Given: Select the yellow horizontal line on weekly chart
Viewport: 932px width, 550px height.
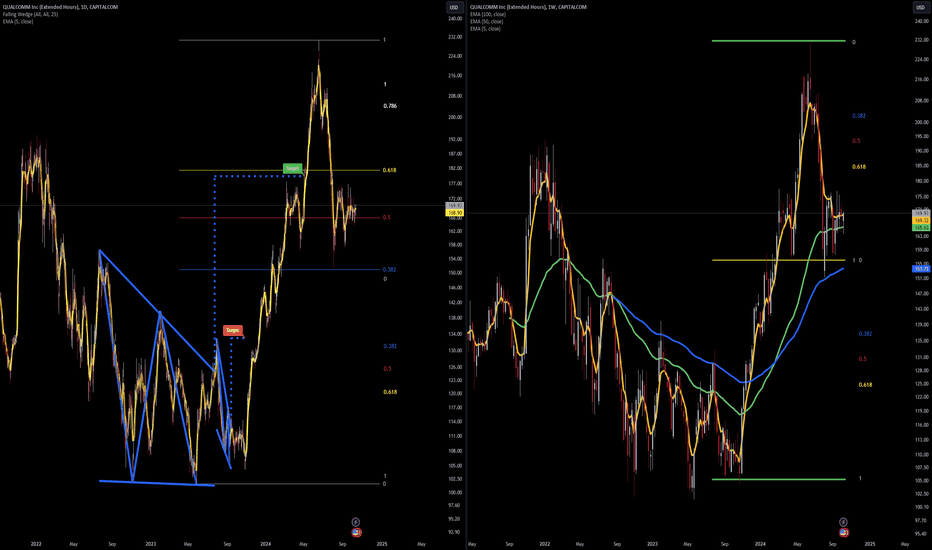Looking at the screenshot, I should pos(779,260).
